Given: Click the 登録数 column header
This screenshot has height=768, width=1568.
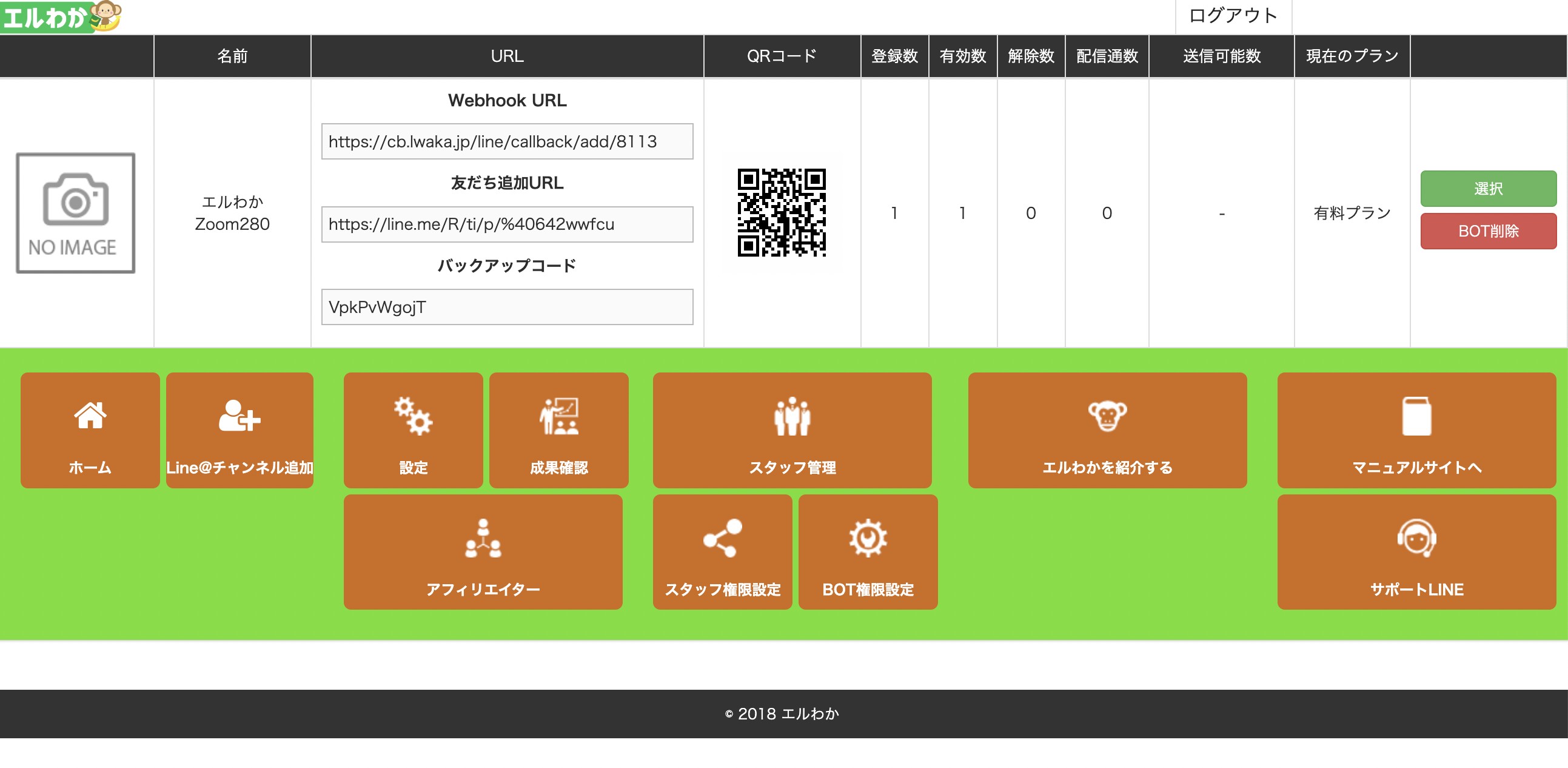Looking at the screenshot, I should click(x=894, y=56).
